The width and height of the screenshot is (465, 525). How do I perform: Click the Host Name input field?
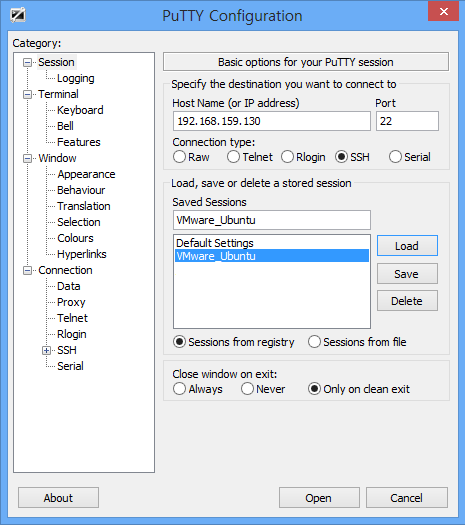point(272,121)
